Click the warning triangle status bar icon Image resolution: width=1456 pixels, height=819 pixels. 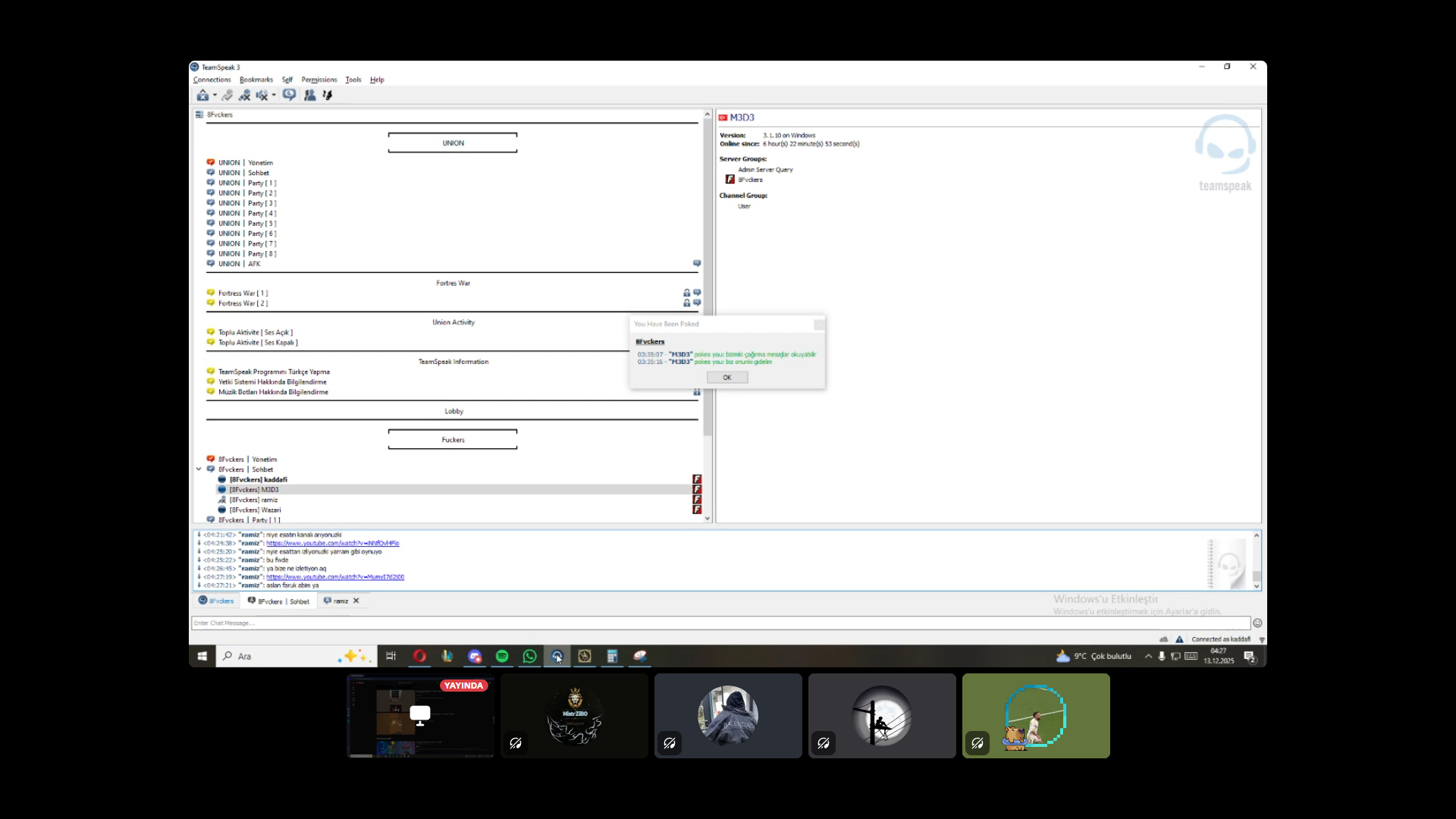click(x=1179, y=639)
